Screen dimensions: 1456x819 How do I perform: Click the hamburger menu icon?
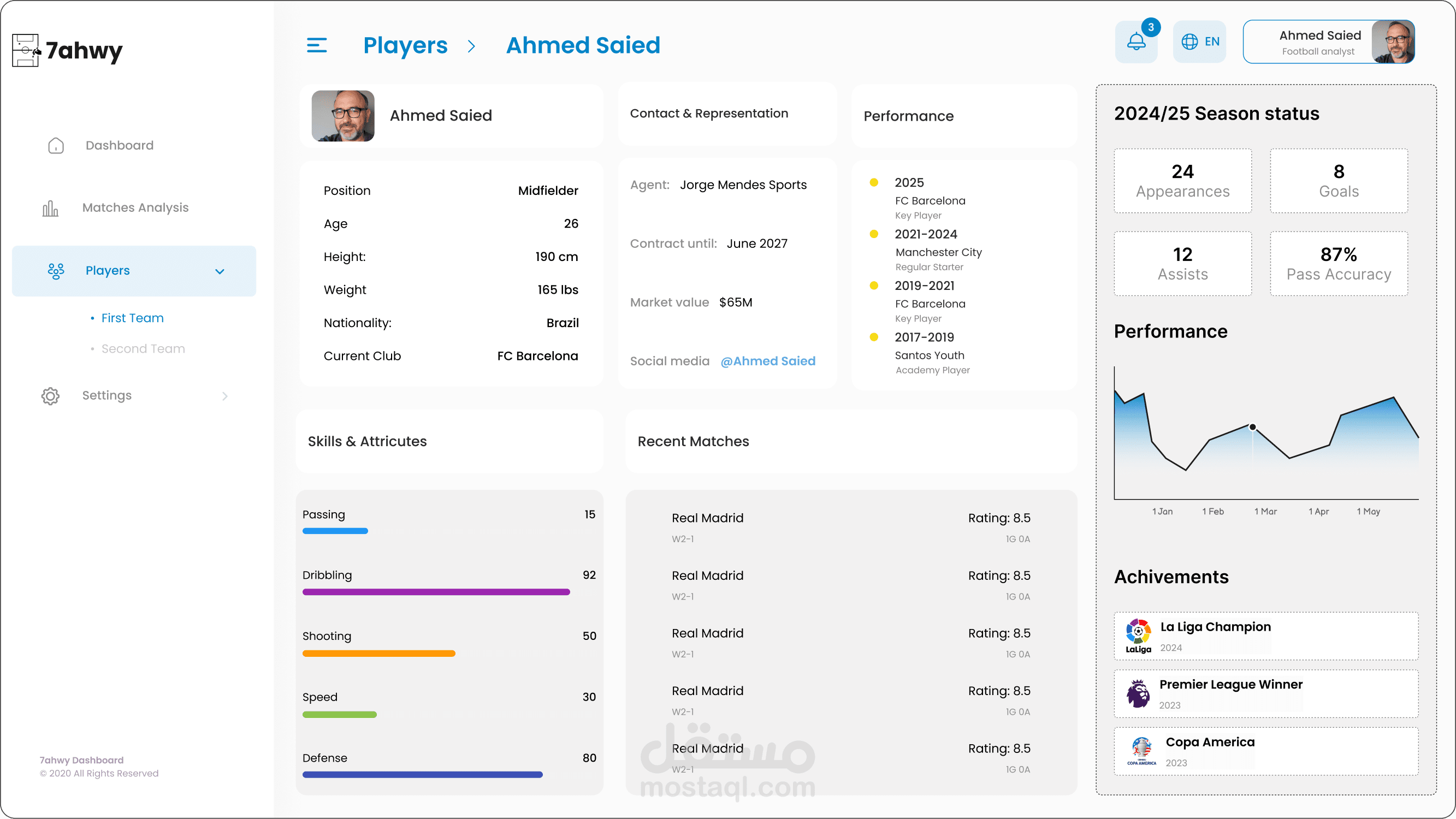coord(317,45)
